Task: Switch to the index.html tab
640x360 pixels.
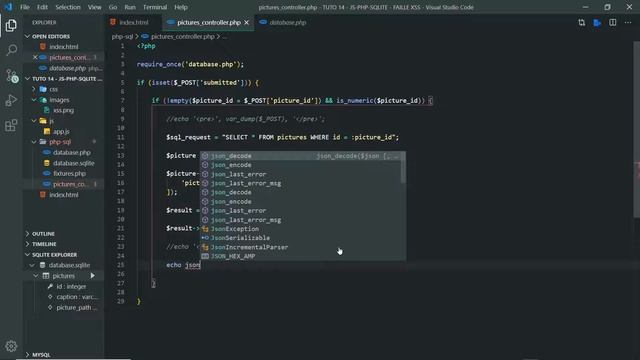Action: coord(133,23)
